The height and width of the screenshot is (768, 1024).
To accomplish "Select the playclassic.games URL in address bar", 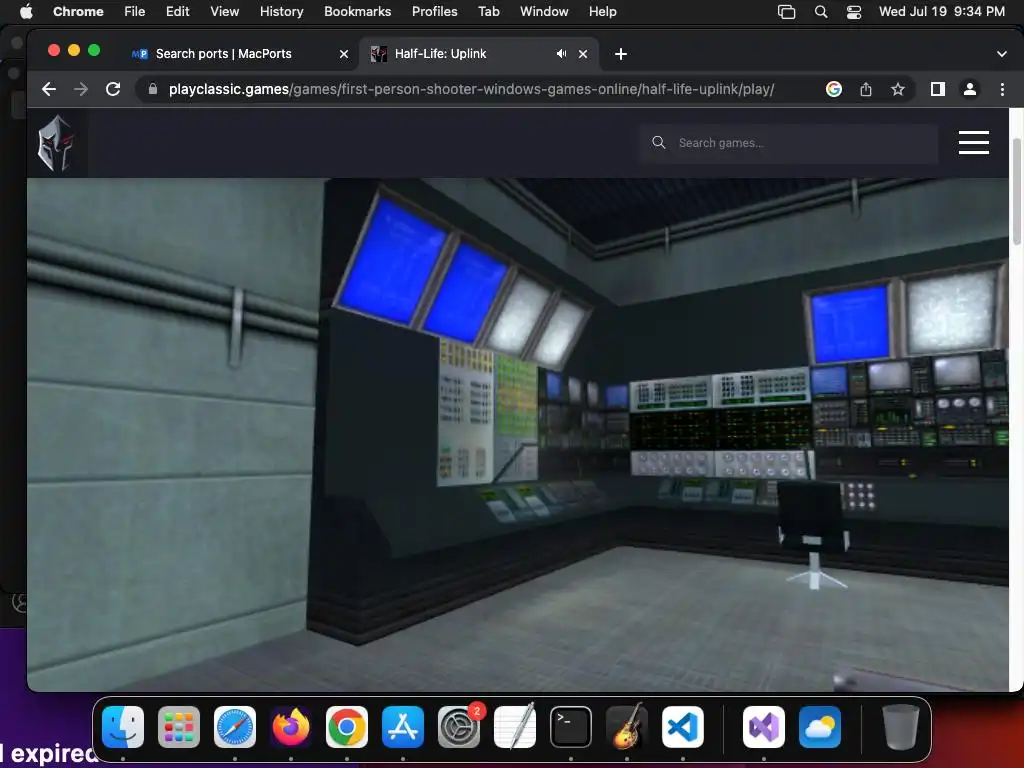I will (x=471, y=89).
